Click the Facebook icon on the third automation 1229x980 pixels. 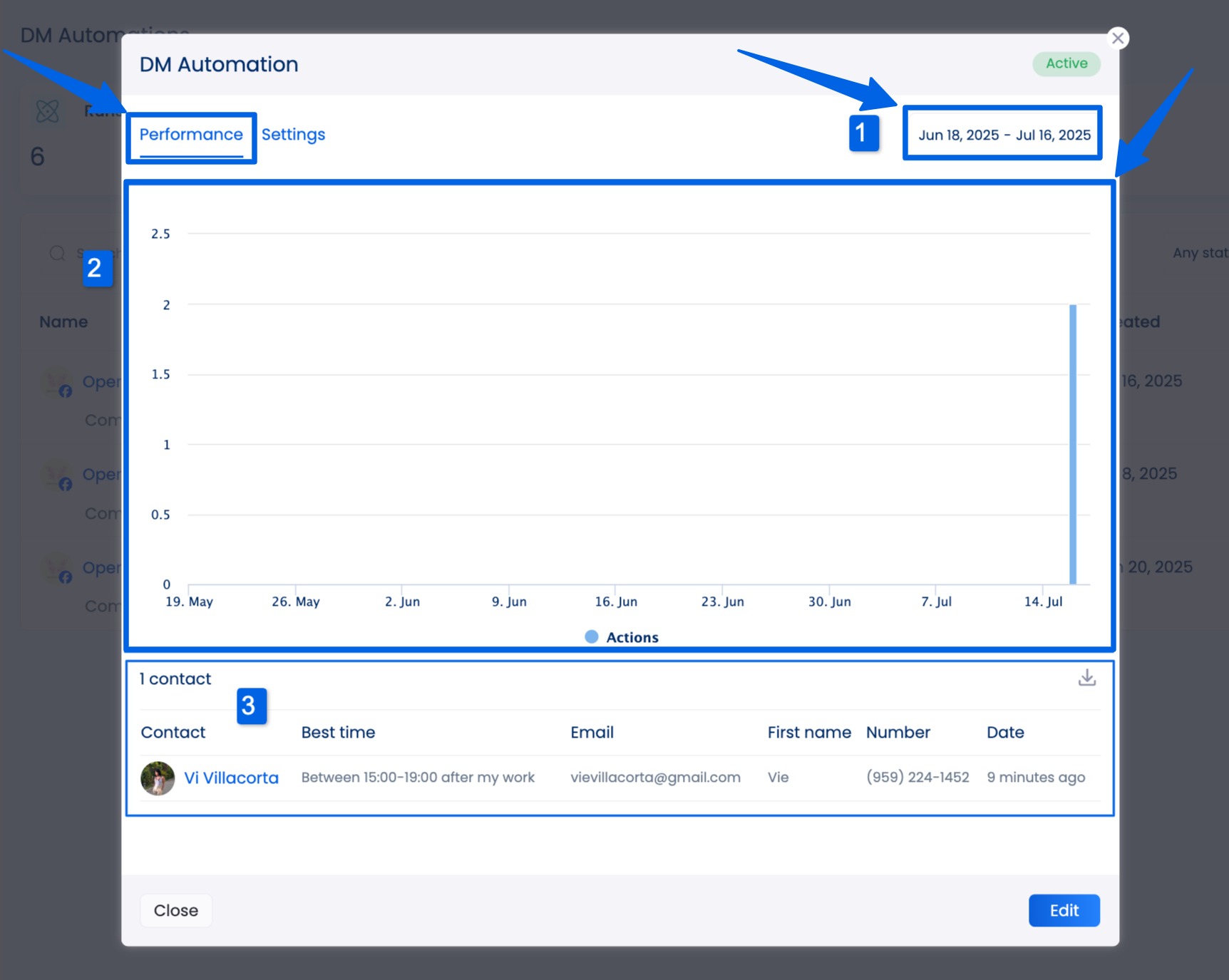(x=66, y=577)
